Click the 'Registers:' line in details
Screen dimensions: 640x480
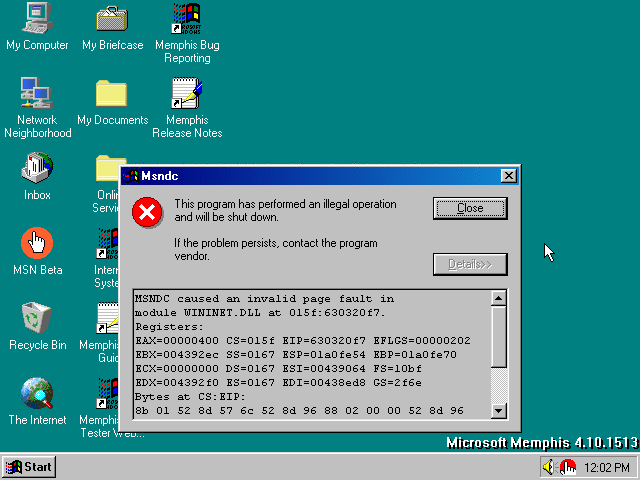[169, 327]
